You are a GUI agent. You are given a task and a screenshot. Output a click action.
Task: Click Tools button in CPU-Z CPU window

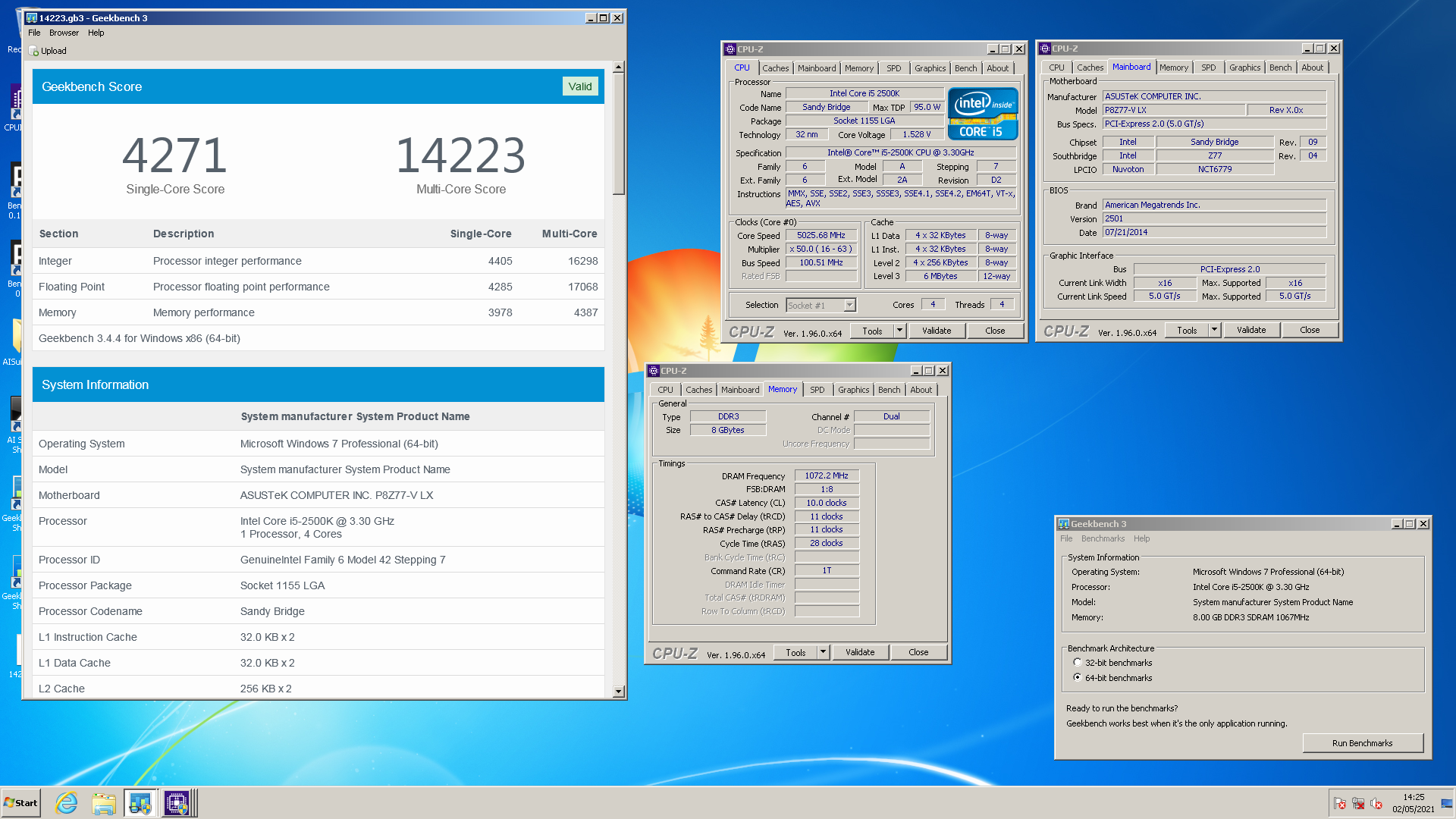(x=872, y=331)
